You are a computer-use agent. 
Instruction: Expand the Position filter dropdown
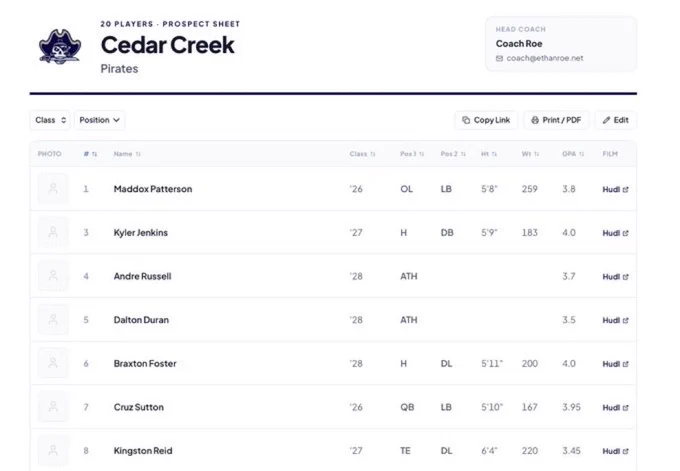pos(99,120)
